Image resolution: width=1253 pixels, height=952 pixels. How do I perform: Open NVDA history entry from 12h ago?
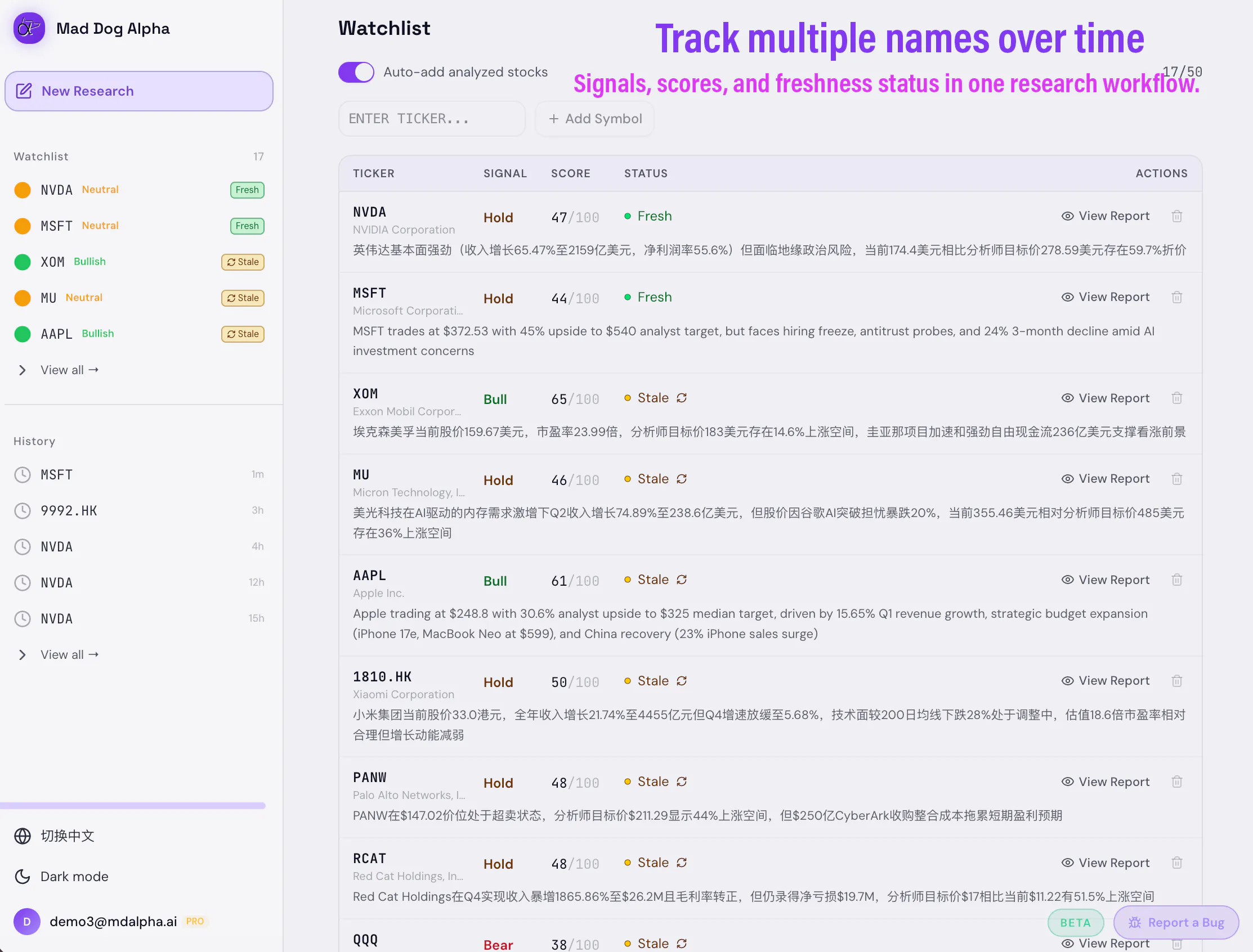pyautogui.click(x=139, y=582)
